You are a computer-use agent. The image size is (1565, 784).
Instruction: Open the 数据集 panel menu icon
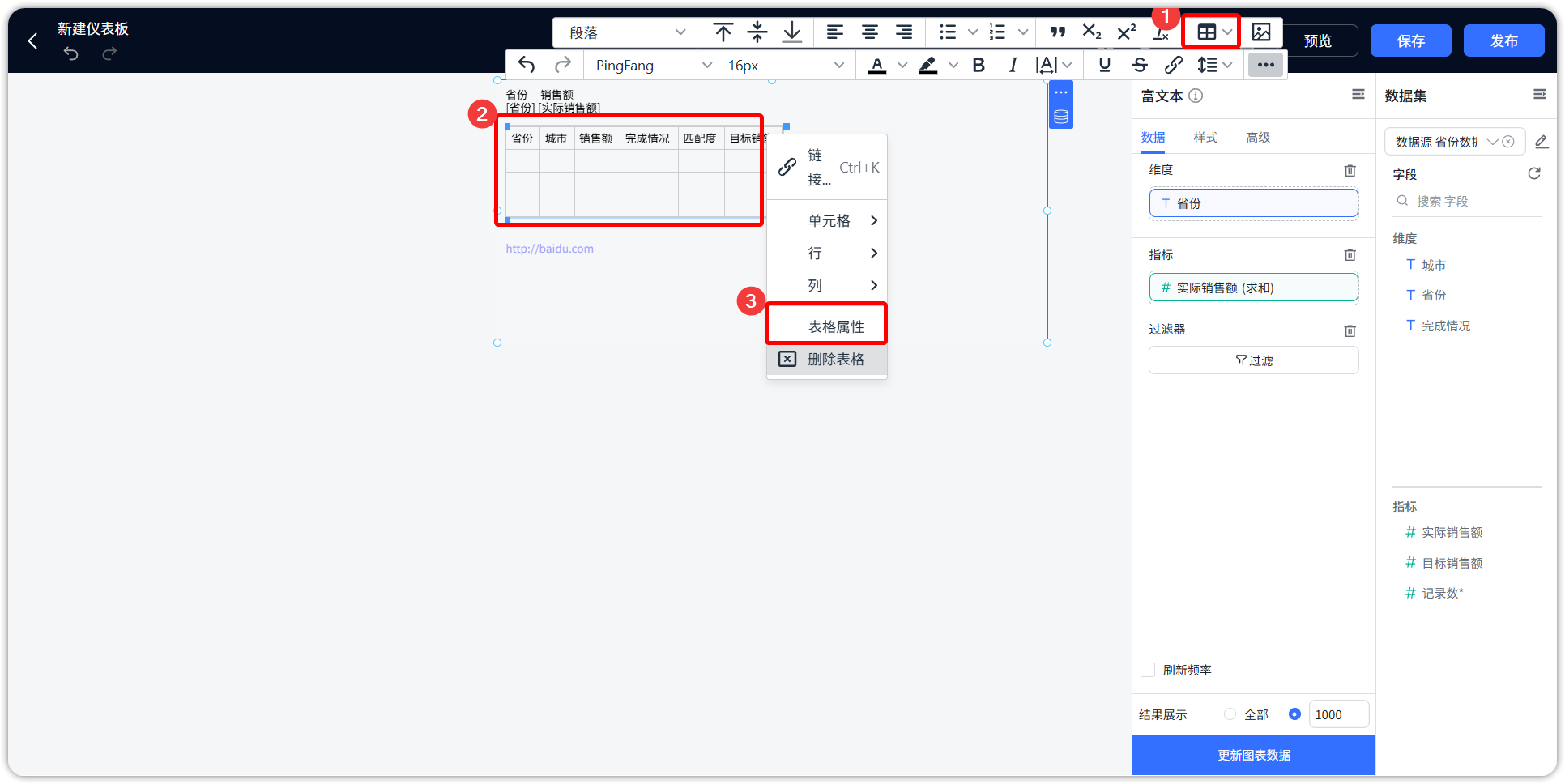[1540, 95]
